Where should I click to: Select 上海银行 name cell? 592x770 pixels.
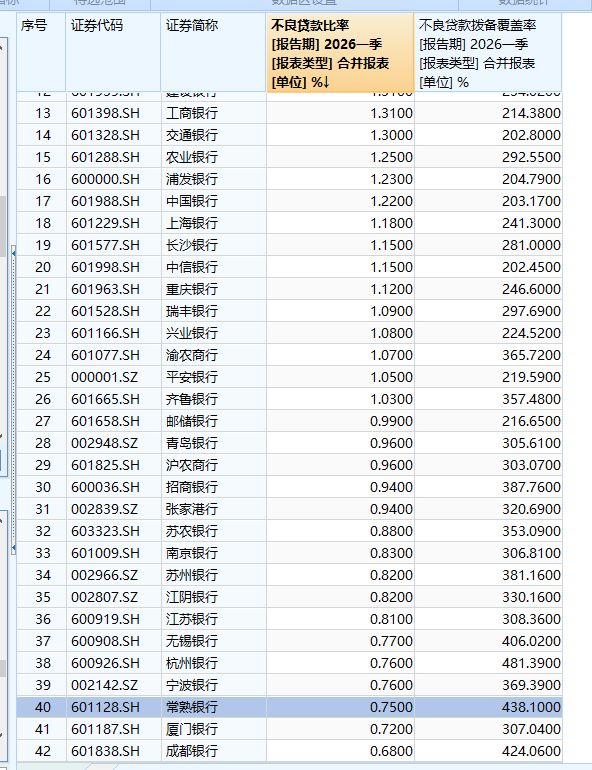pyautogui.click(x=214, y=223)
